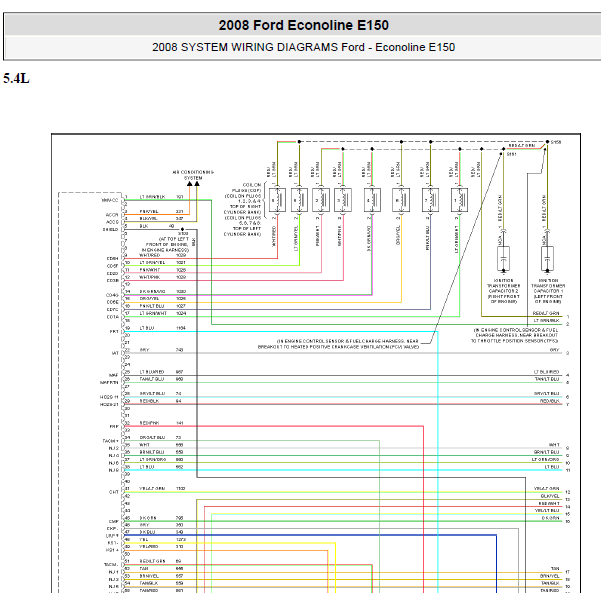Click the Air Conditioning System arrow markers

click(193, 185)
